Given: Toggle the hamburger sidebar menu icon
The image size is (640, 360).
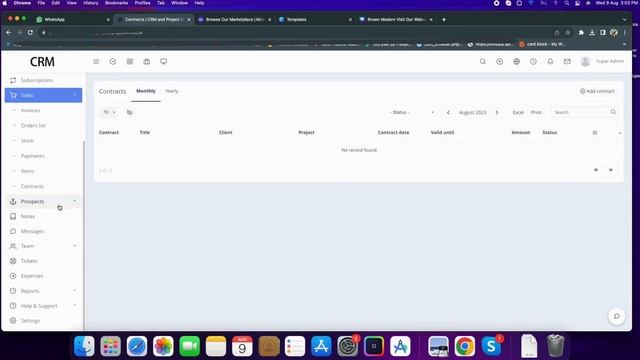Looking at the screenshot, I should [96, 62].
